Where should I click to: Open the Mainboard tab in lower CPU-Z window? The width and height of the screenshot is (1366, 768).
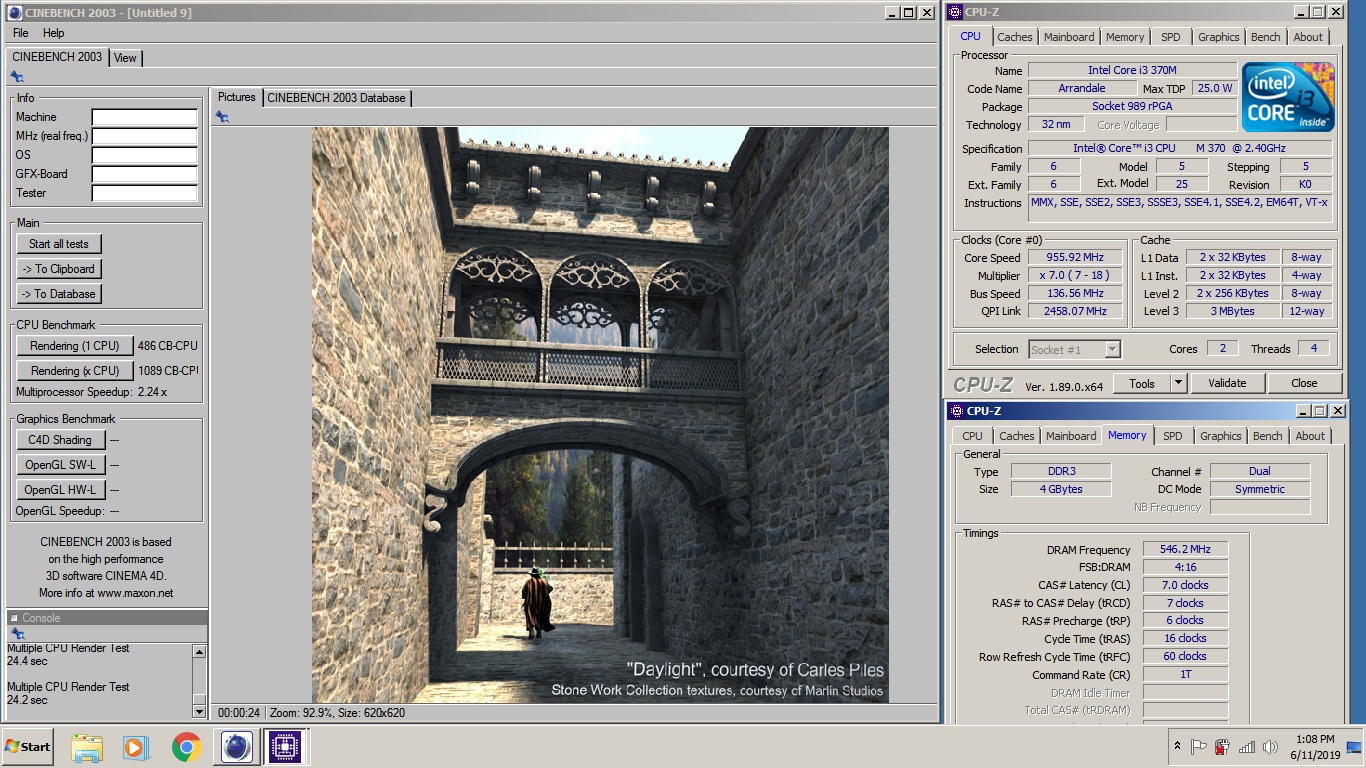coord(1071,436)
